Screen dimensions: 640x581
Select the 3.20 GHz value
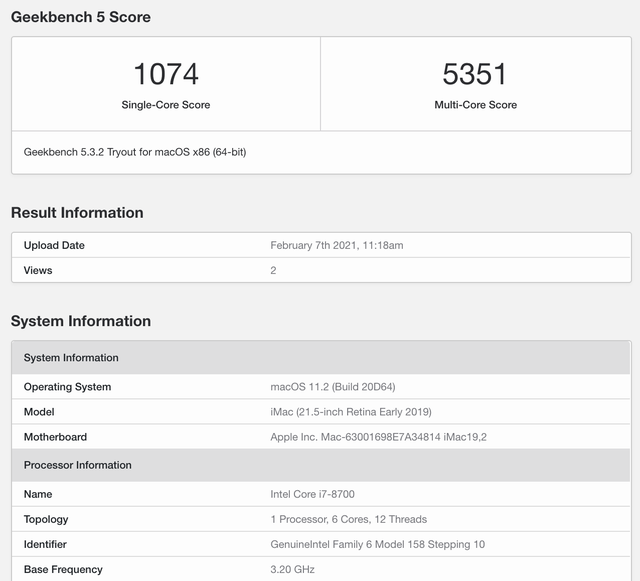click(x=292, y=570)
